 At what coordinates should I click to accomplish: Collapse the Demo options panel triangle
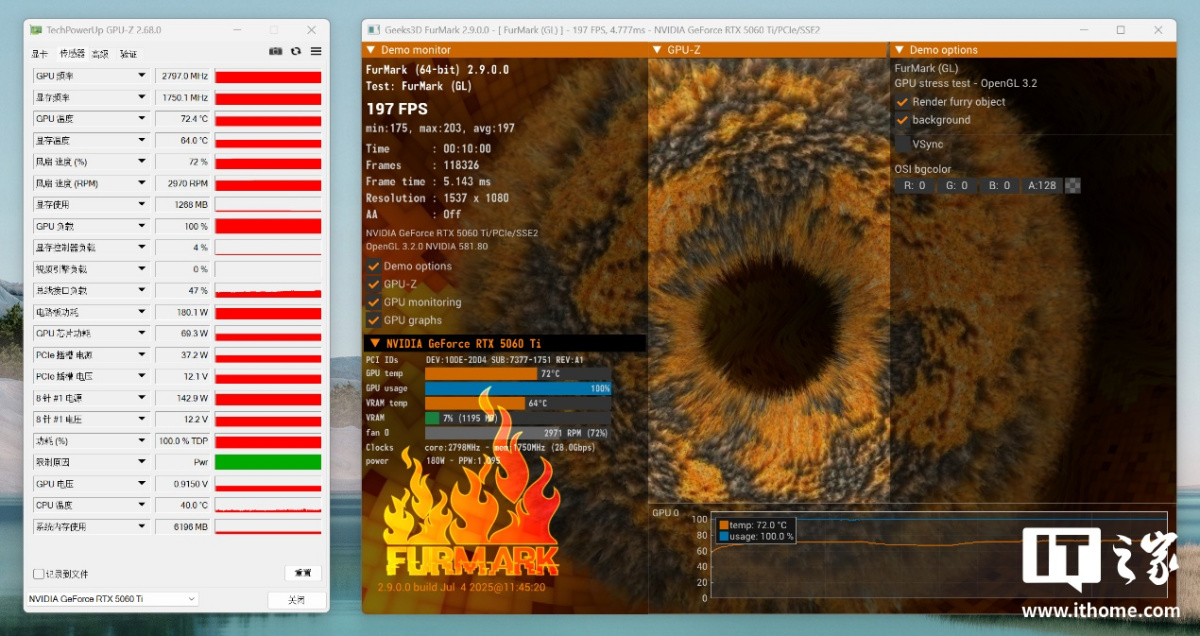tap(897, 50)
